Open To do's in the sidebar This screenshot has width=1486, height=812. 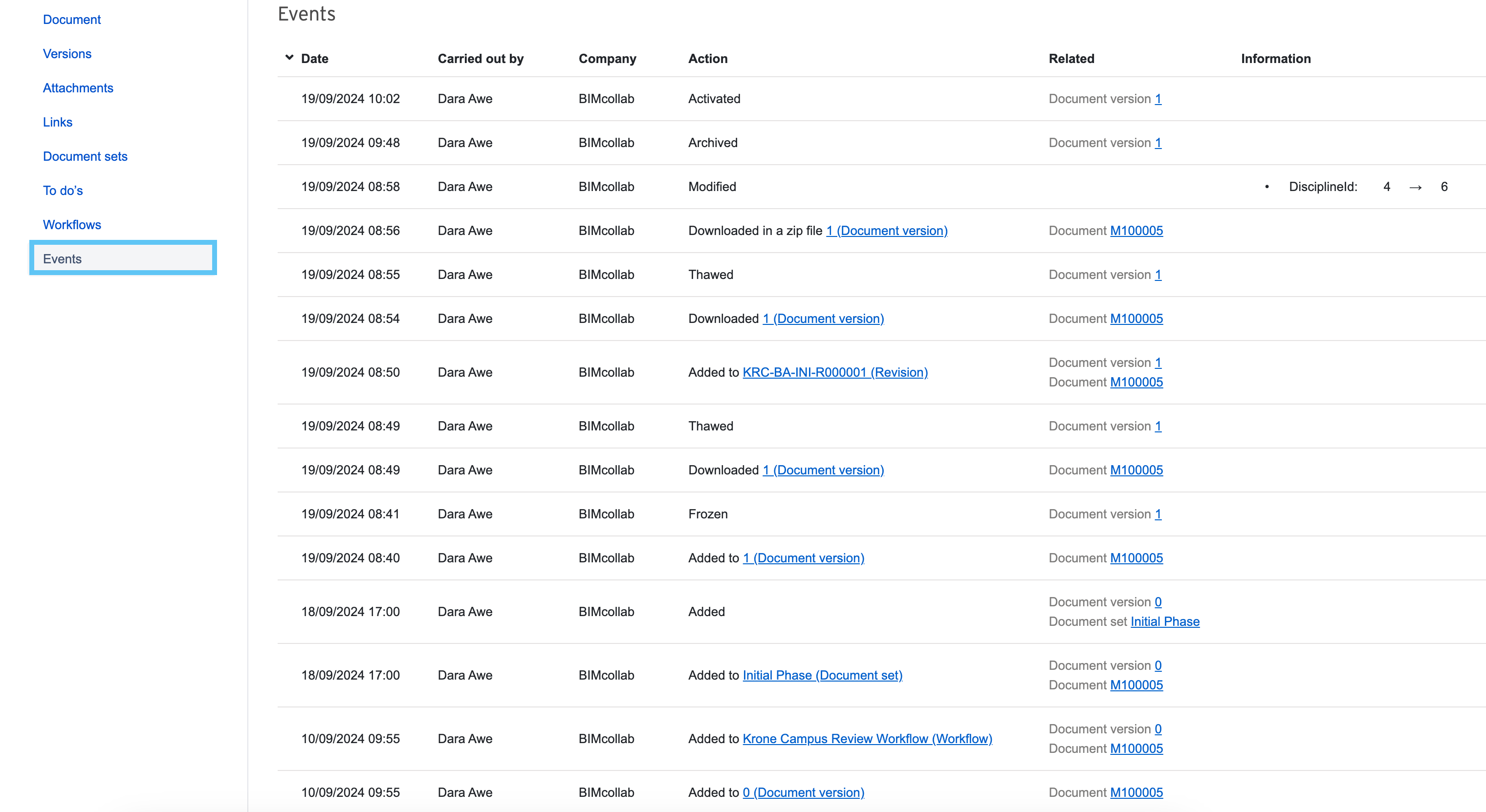pyautogui.click(x=63, y=191)
